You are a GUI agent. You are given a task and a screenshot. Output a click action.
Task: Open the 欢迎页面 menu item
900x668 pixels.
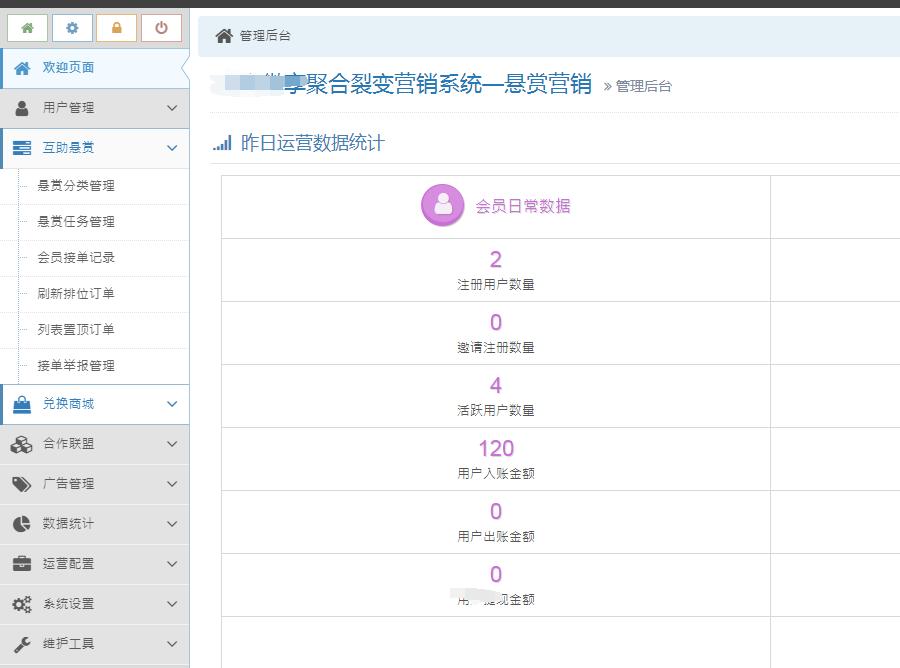point(66,68)
